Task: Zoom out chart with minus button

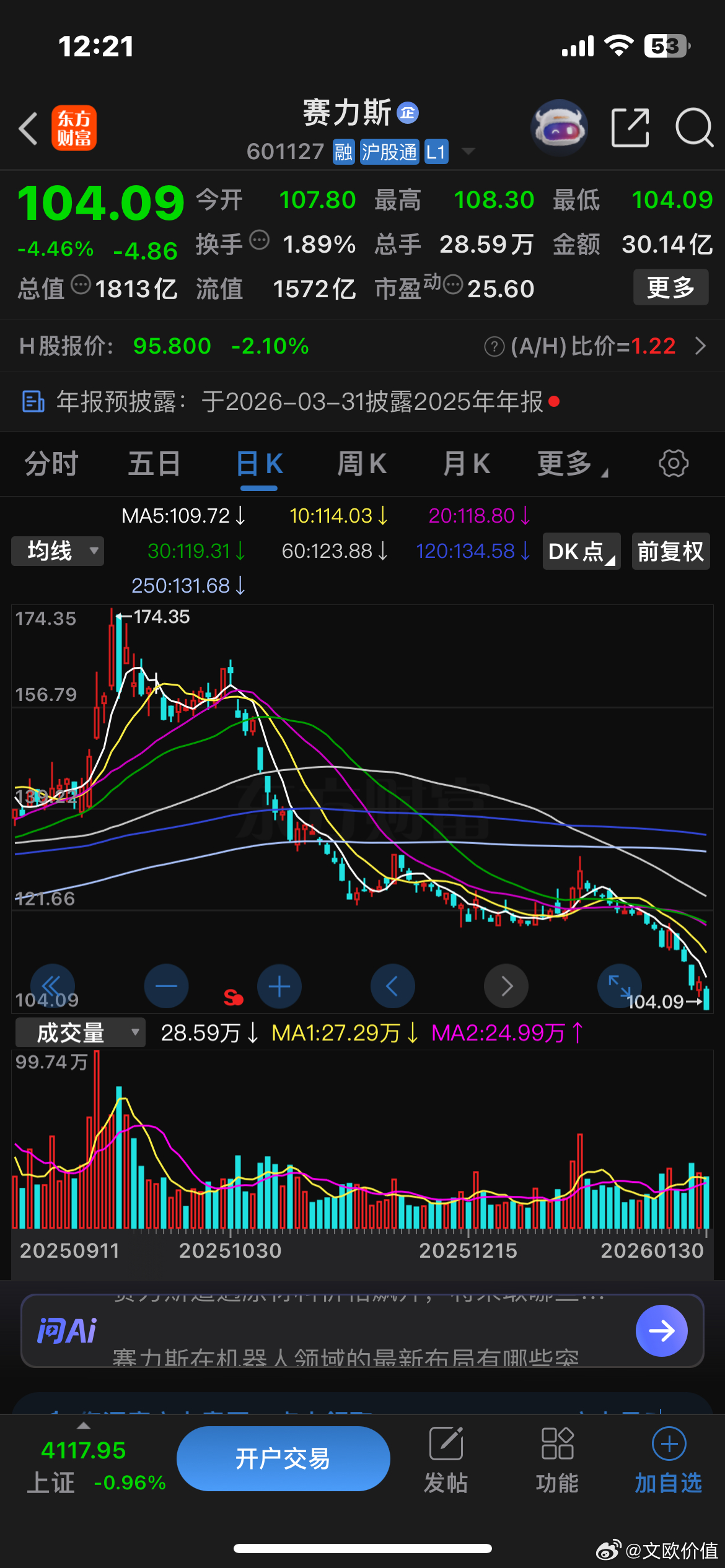Action: 166,986
